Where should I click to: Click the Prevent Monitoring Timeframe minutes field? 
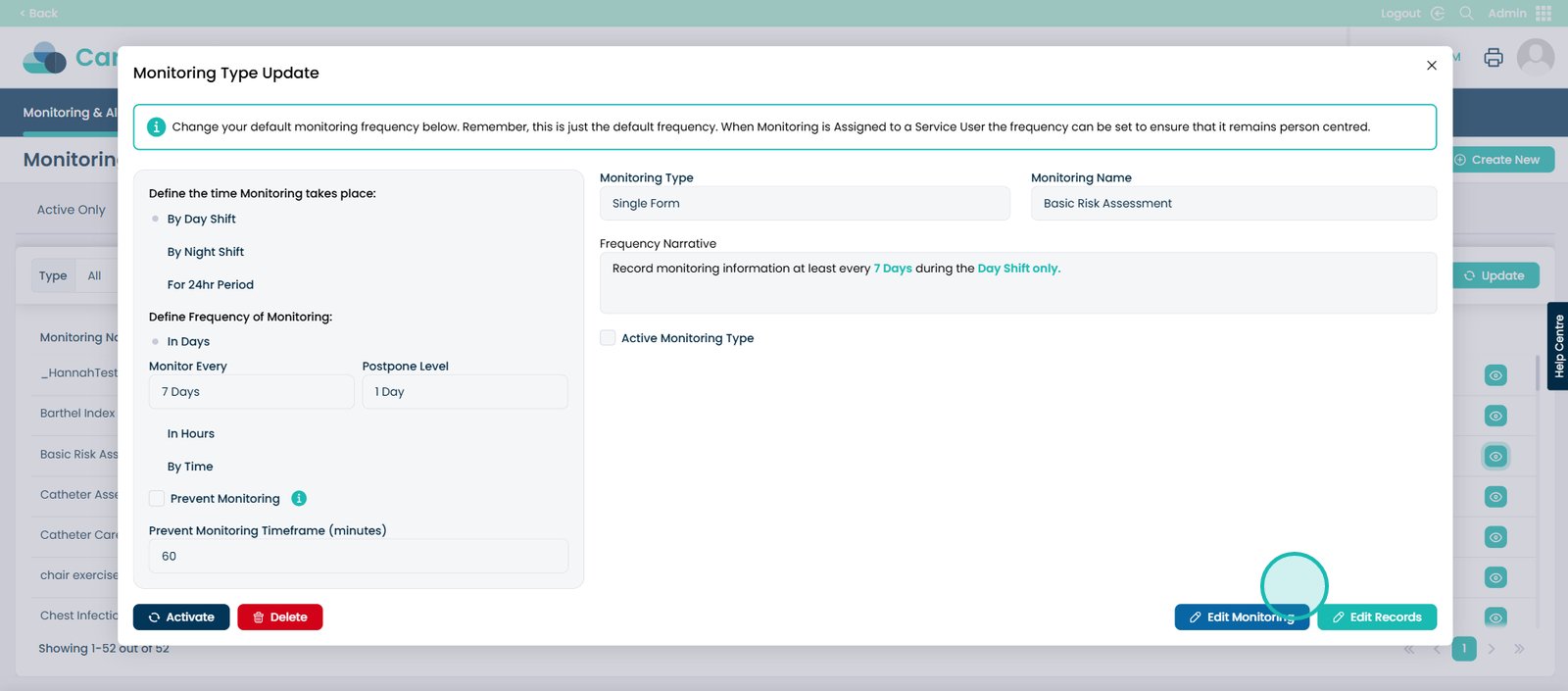point(358,557)
